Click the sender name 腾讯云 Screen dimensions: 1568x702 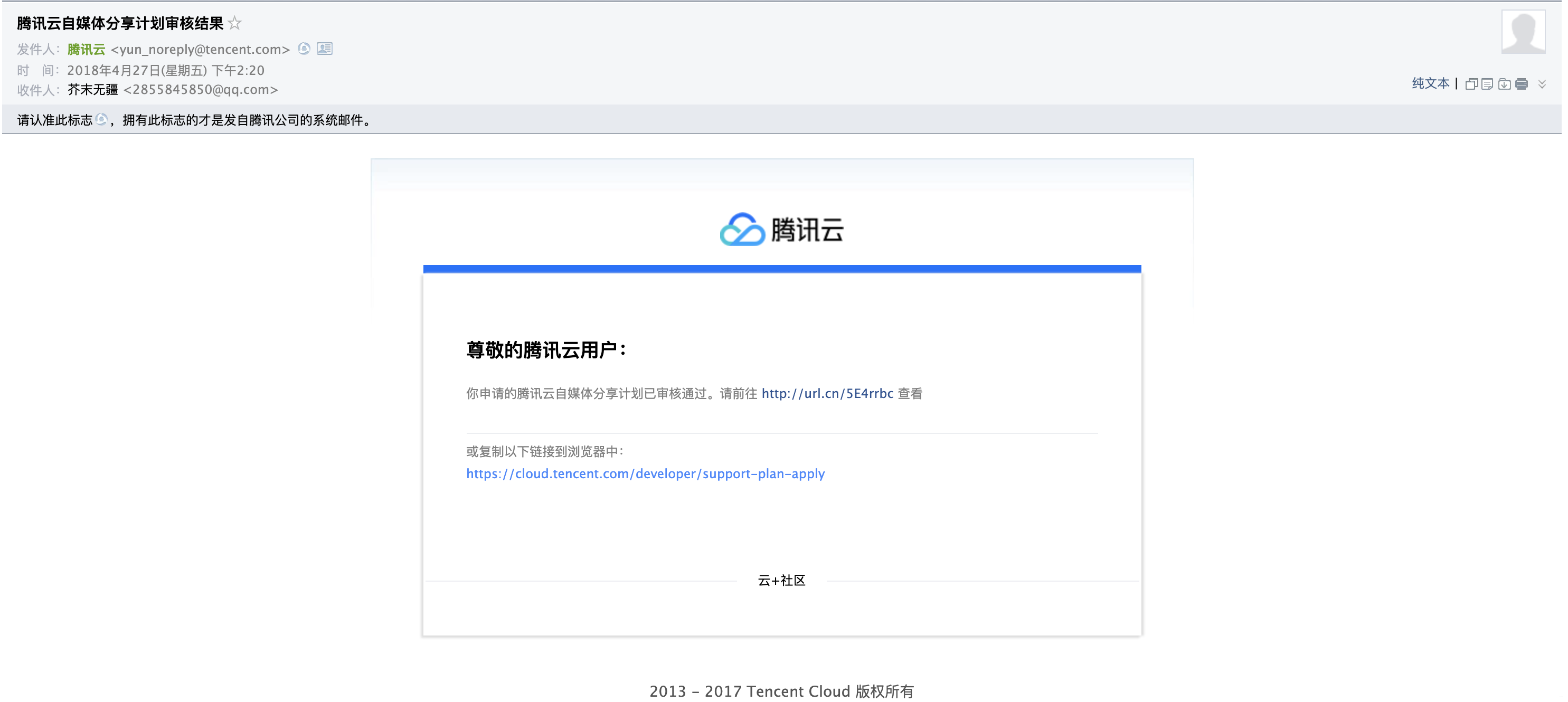click(86, 49)
